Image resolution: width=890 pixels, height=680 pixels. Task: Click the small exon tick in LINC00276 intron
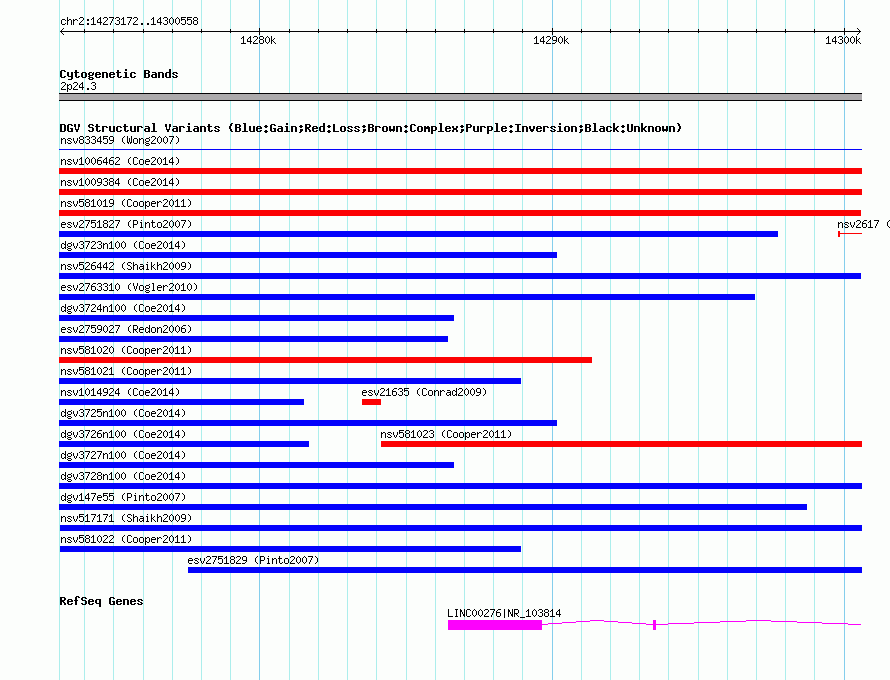coord(654,625)
